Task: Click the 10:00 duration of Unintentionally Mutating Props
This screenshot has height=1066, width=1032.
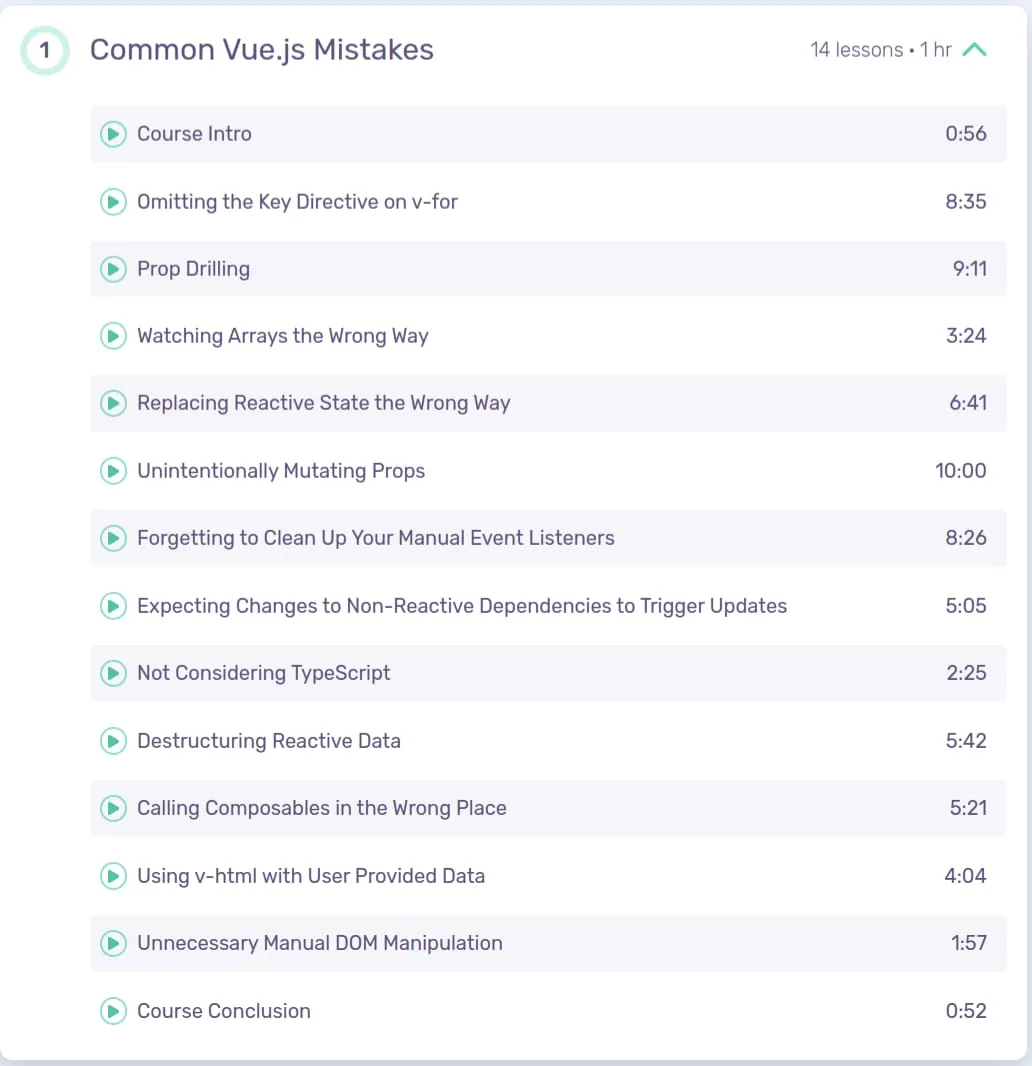Action: pos(961,471)
